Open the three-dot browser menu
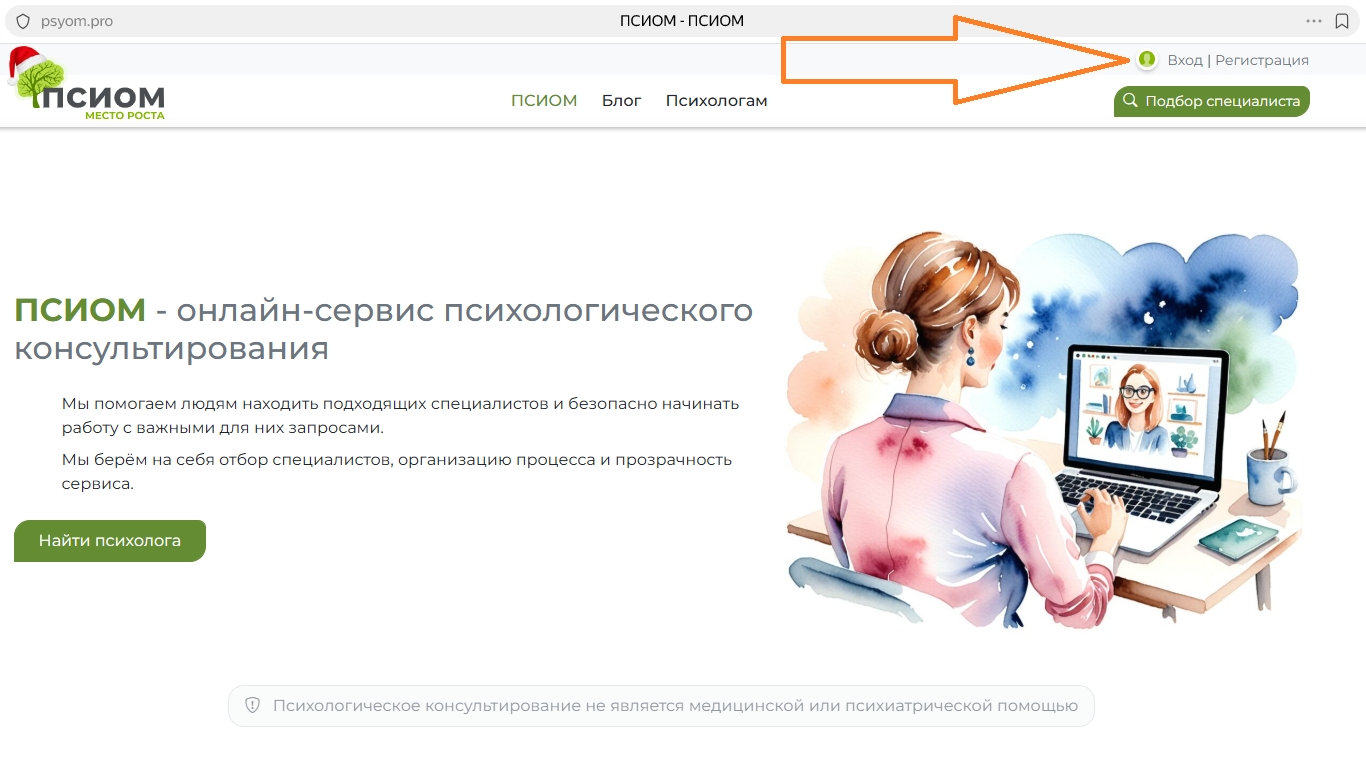The width and height of the screenshot is (1366, 762). tap(1313, 21)
